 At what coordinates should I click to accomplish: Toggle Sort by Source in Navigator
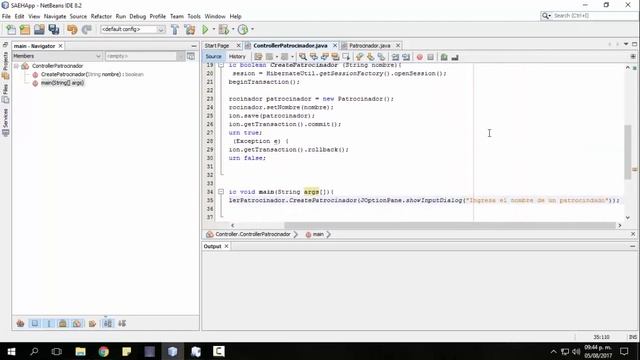click(122, 323)
